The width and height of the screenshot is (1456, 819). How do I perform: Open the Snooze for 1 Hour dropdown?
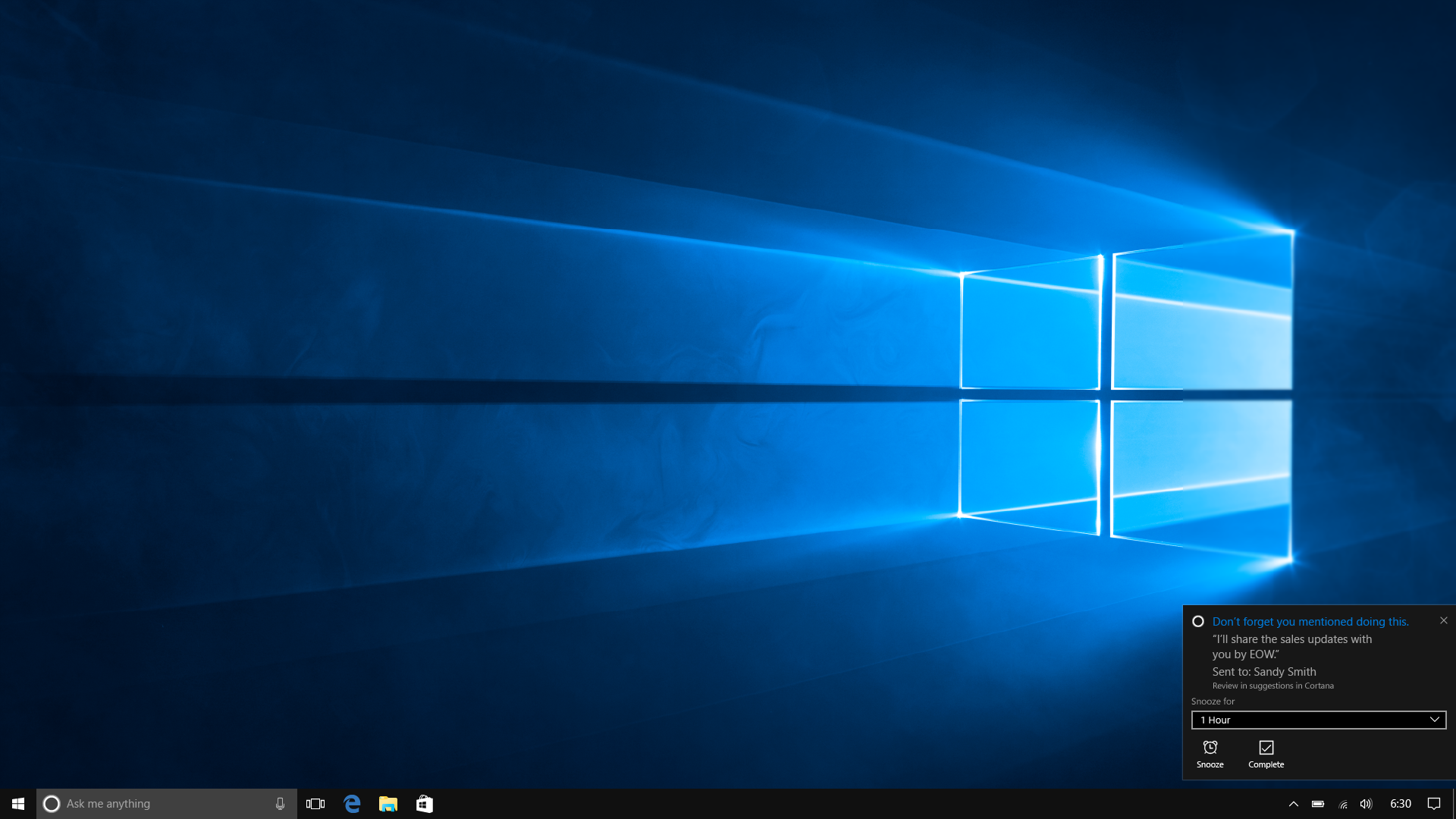(1318, 720)
